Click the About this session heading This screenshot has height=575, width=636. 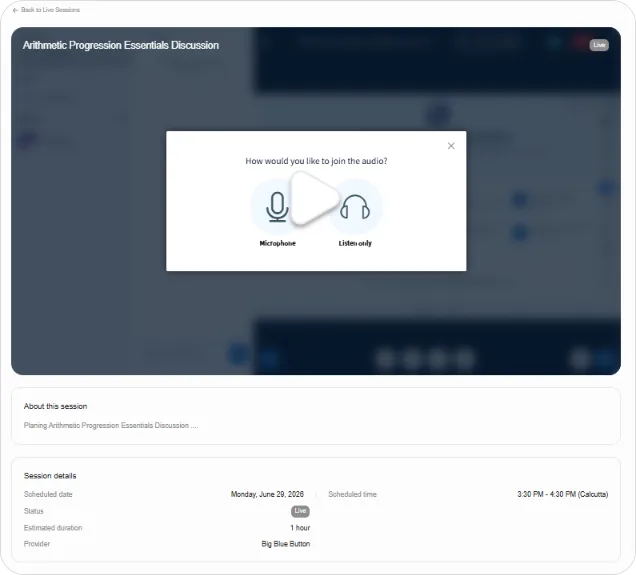(x=56, y=406)
